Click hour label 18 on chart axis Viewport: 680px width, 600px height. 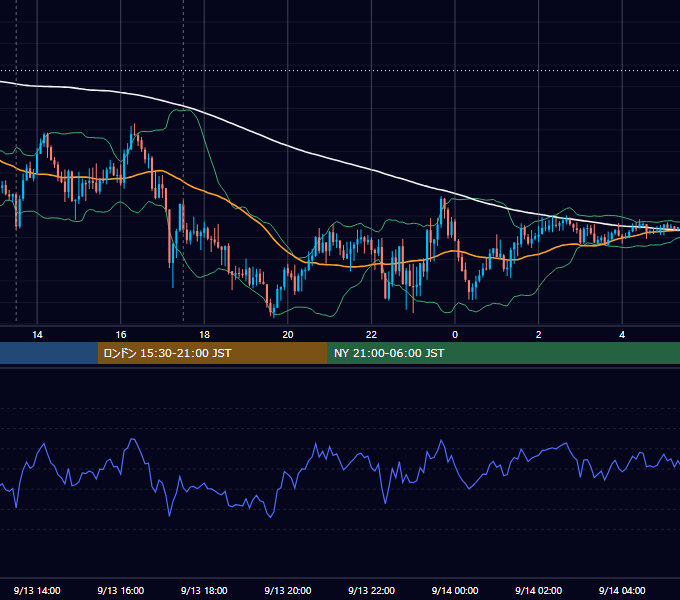(204, 335)
